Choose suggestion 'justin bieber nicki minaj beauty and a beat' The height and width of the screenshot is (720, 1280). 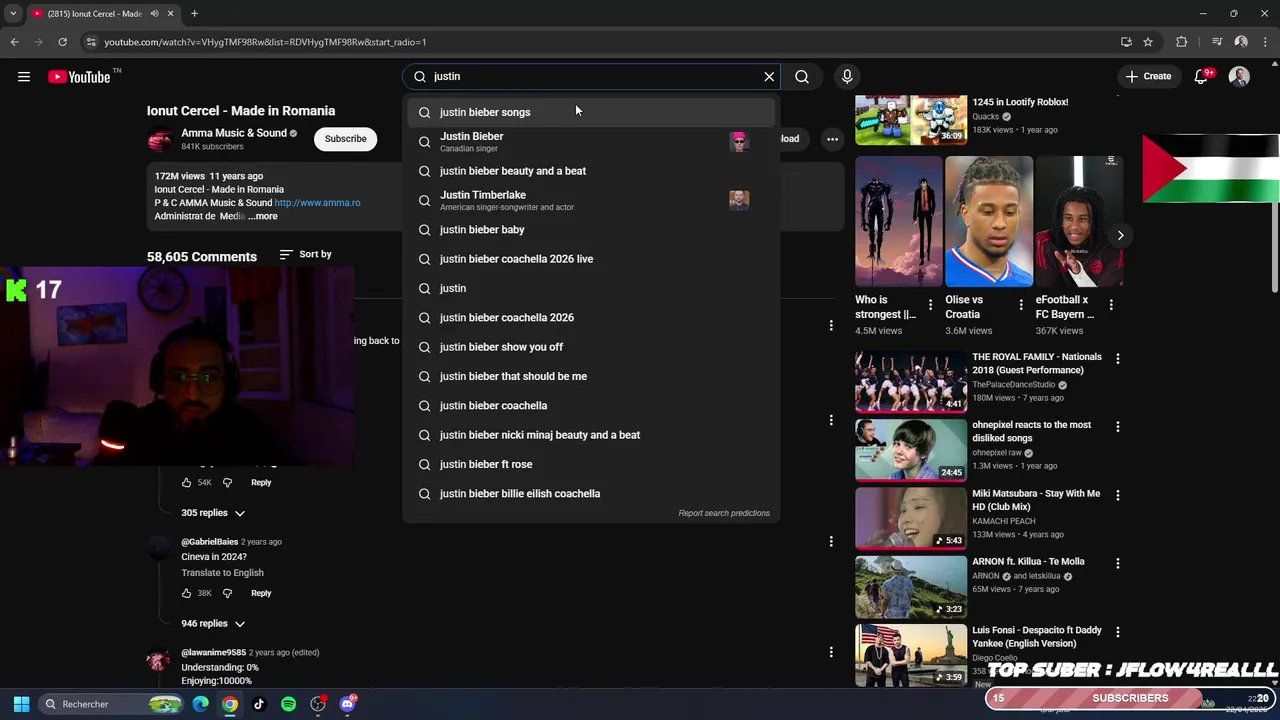591,435
